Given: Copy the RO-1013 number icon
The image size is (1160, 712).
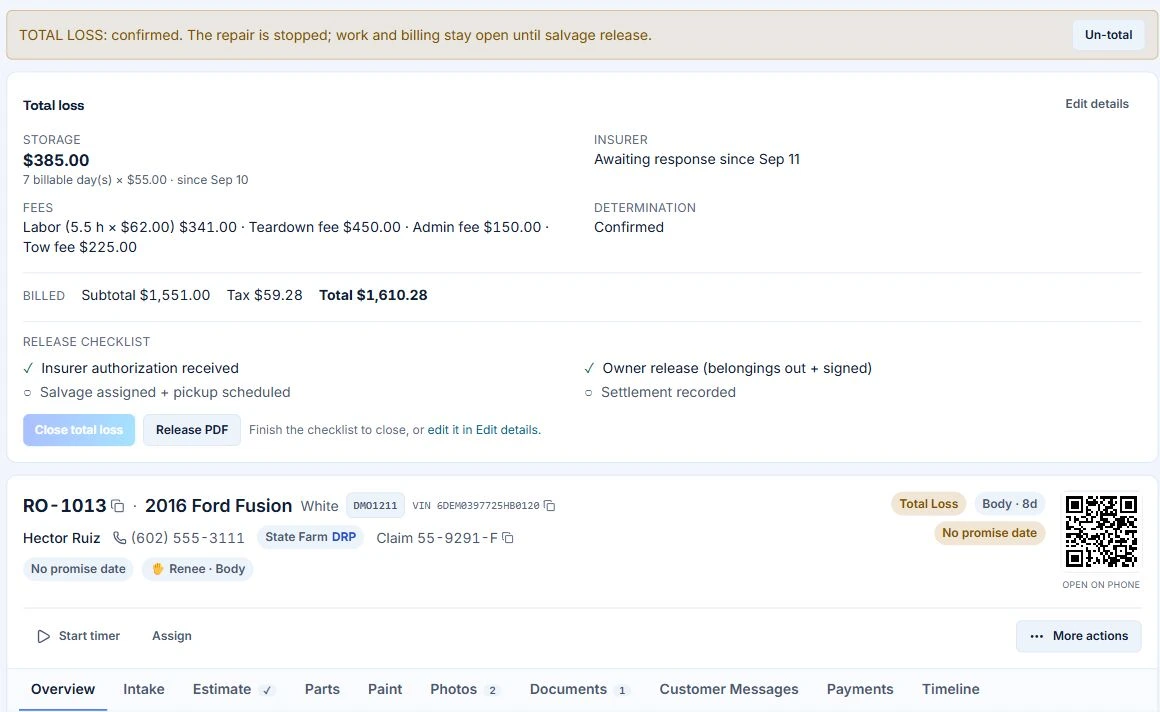Looking at the screenshot, I should click(118, 506).
